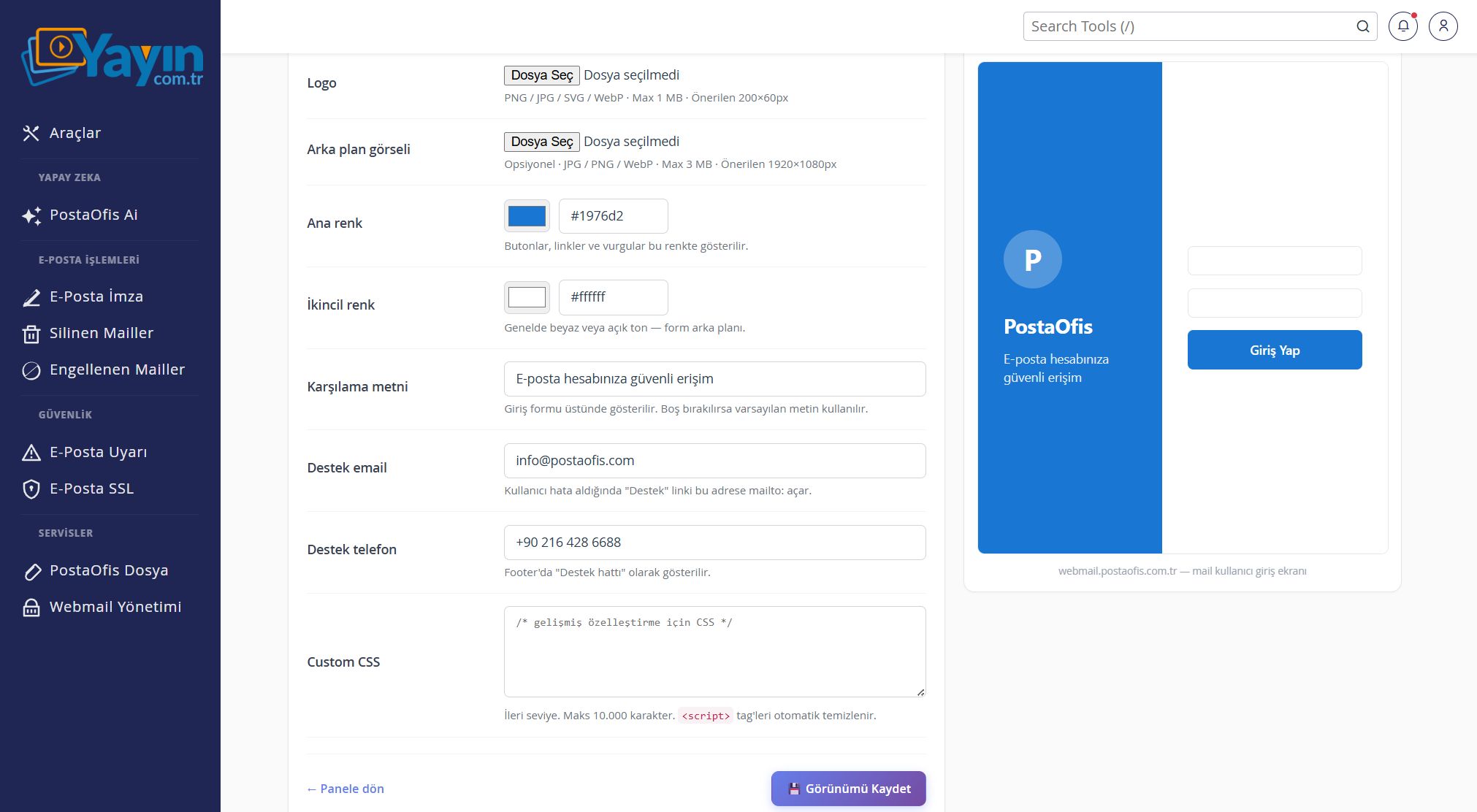Viewport: 1477px width, 812px height.
Task: Click the YAPAY ZEKA section header
Action: point(69,177)
